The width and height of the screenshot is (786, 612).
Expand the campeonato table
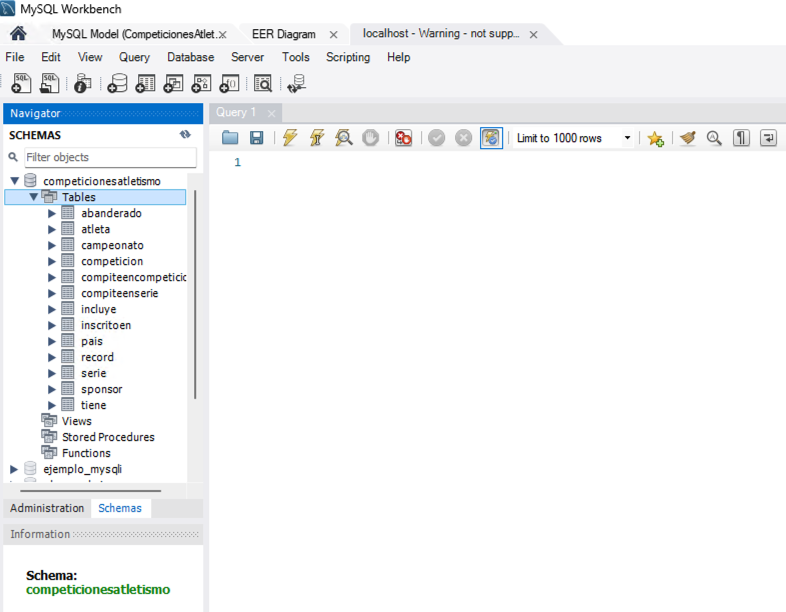[x=52, y=245]
